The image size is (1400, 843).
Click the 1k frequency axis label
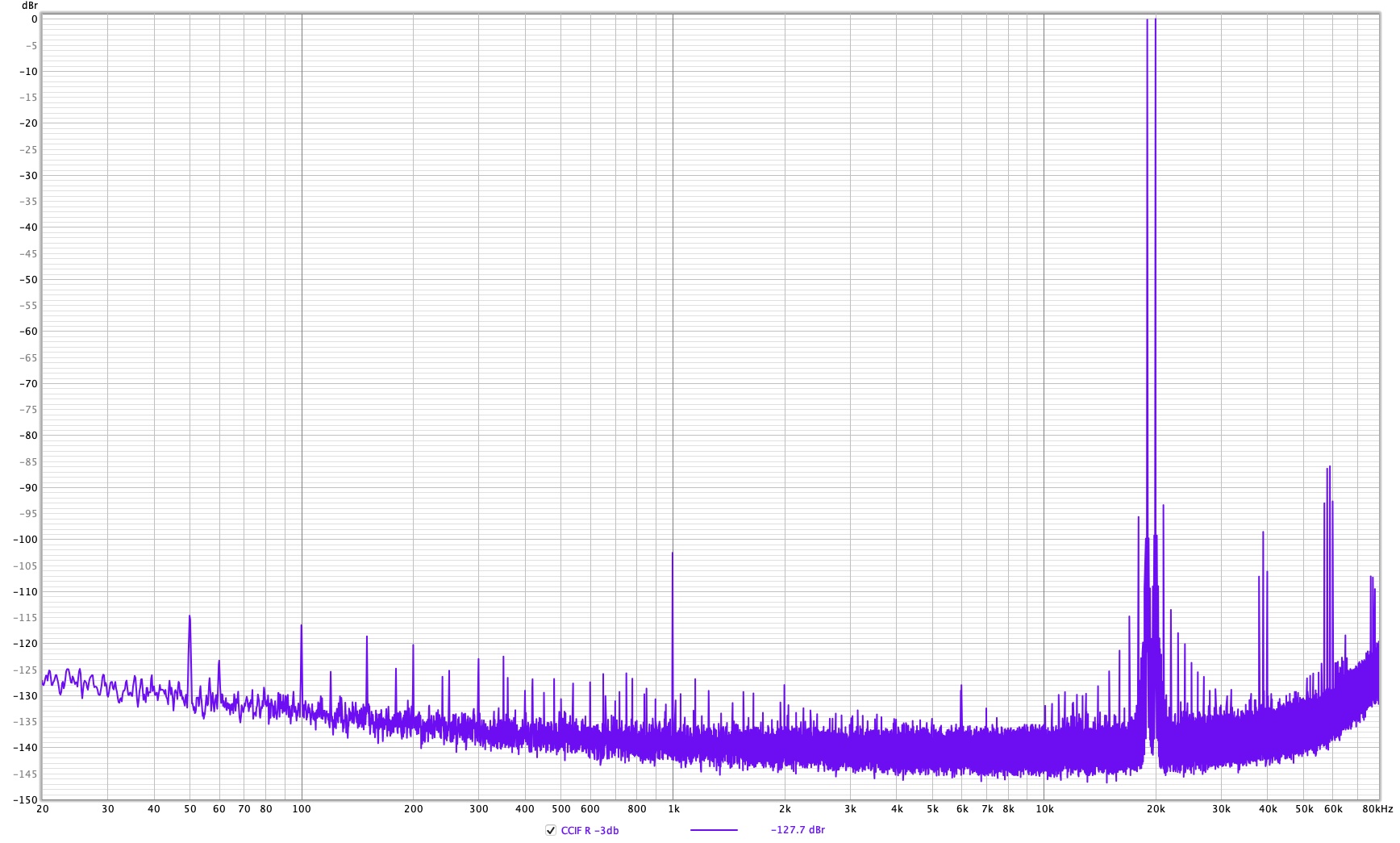(x=673, y=809)
